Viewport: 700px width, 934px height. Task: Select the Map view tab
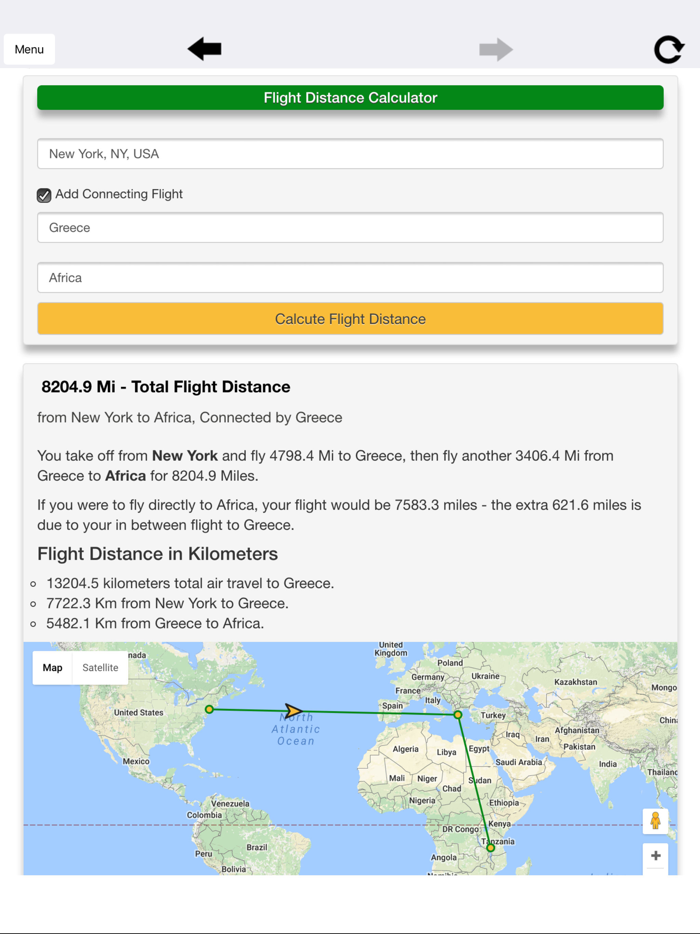coord(52,667)
